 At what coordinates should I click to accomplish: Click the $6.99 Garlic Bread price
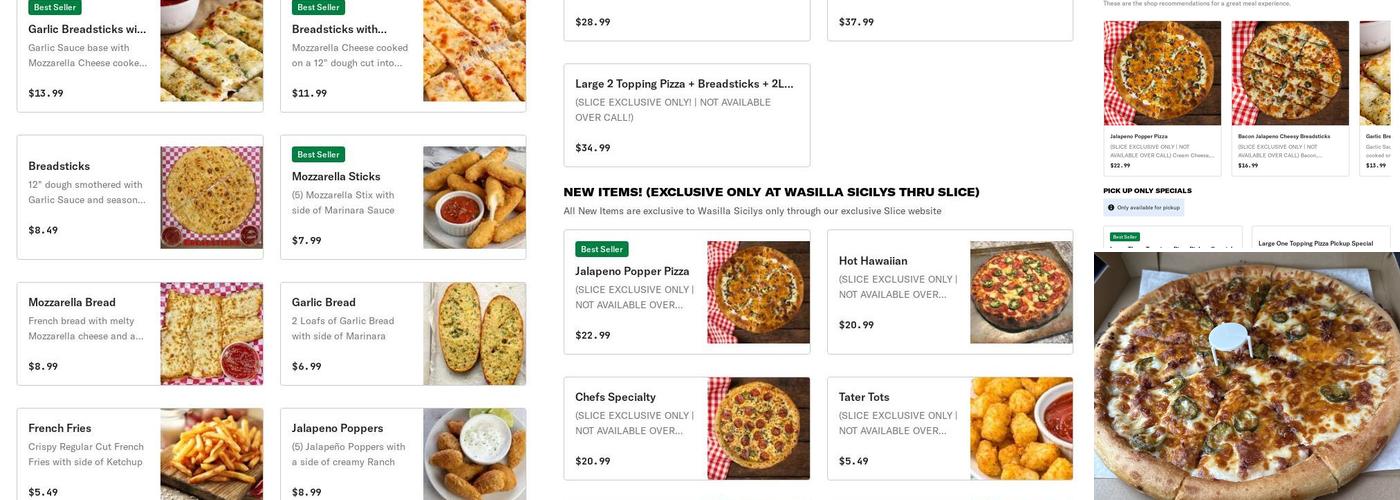(306, 366)
